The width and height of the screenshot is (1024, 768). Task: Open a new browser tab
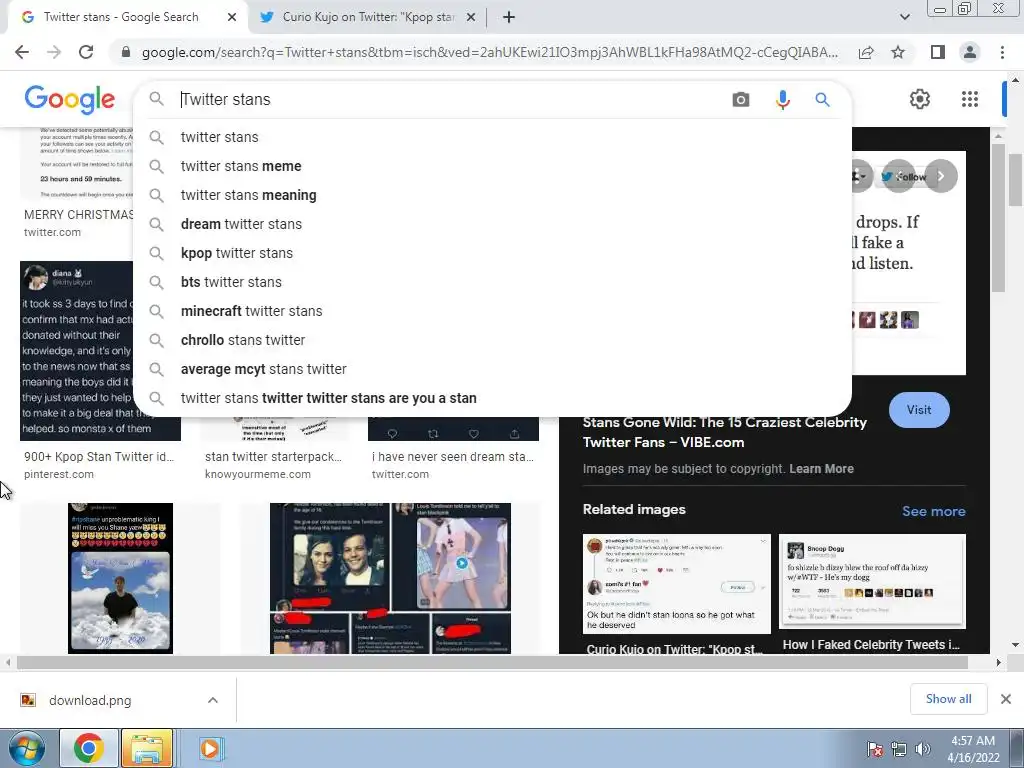coord(509,17)
